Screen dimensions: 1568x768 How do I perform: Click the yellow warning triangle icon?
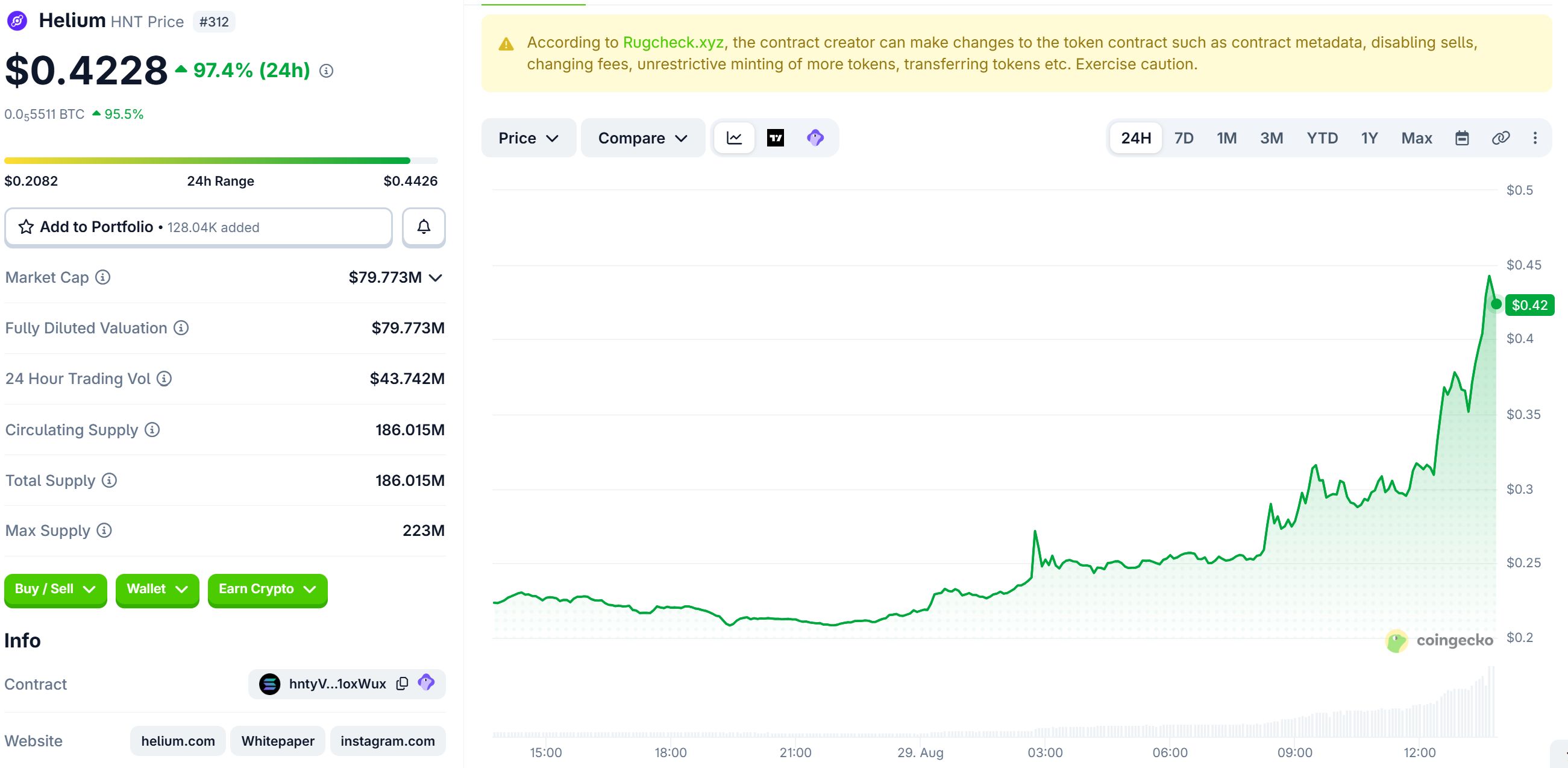pyautogui.click(x=506, y=44)
